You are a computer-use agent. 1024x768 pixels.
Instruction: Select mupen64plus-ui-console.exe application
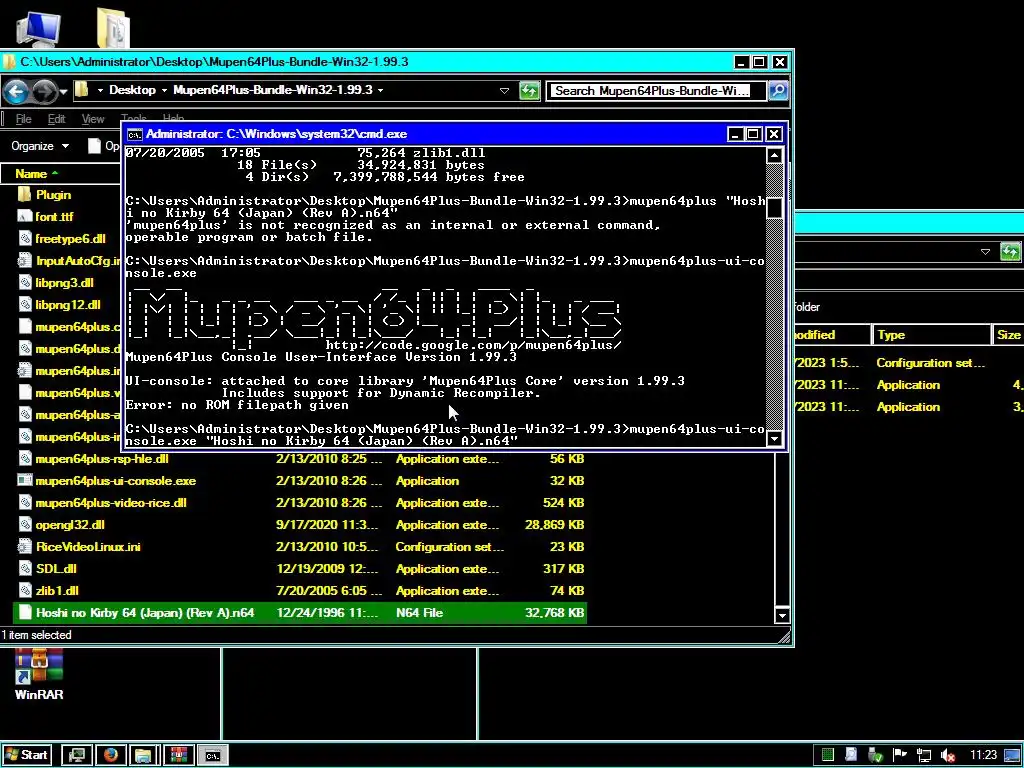click(x=107, y=481)
